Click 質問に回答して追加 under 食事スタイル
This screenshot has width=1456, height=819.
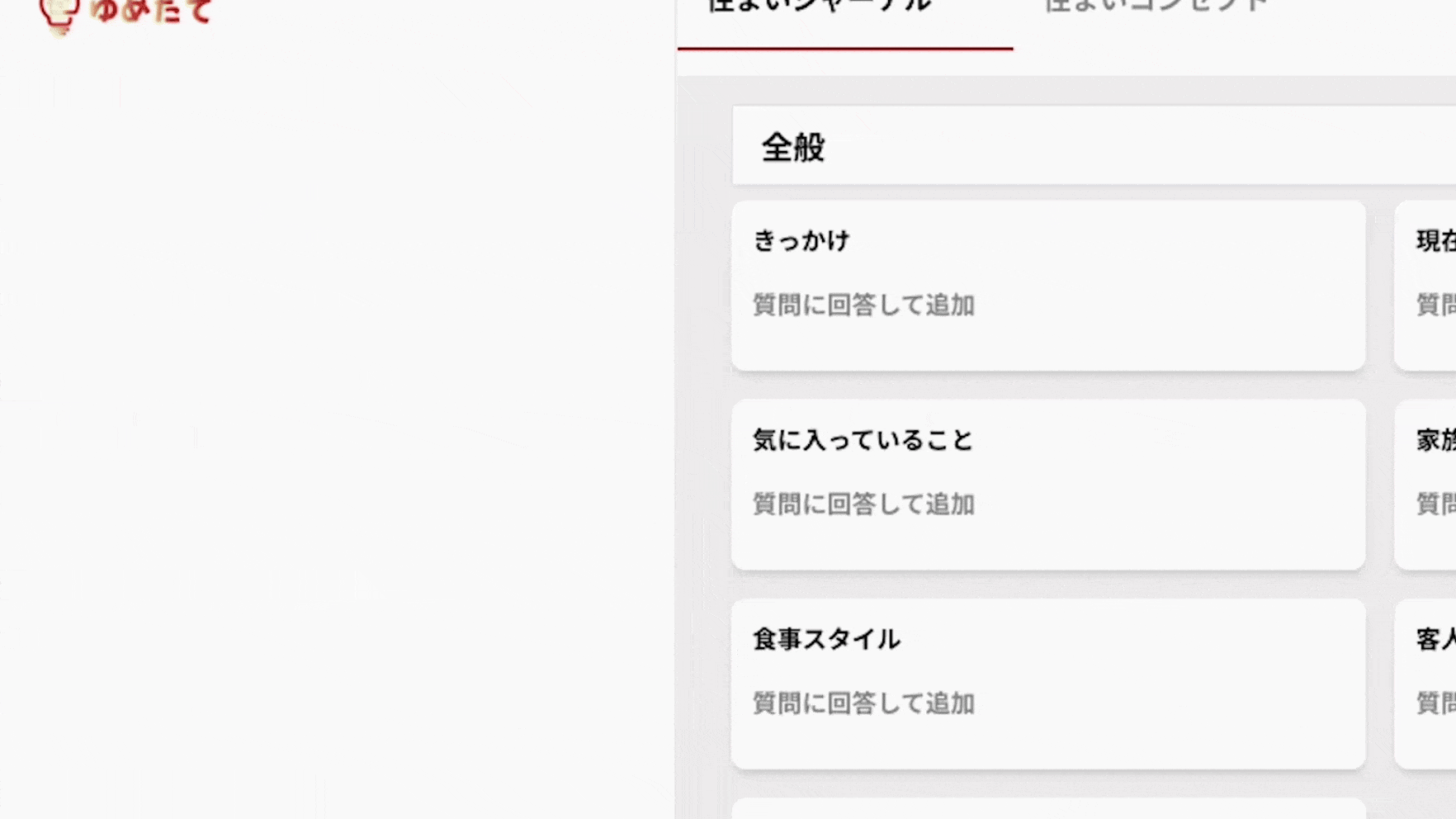(863, 703)
